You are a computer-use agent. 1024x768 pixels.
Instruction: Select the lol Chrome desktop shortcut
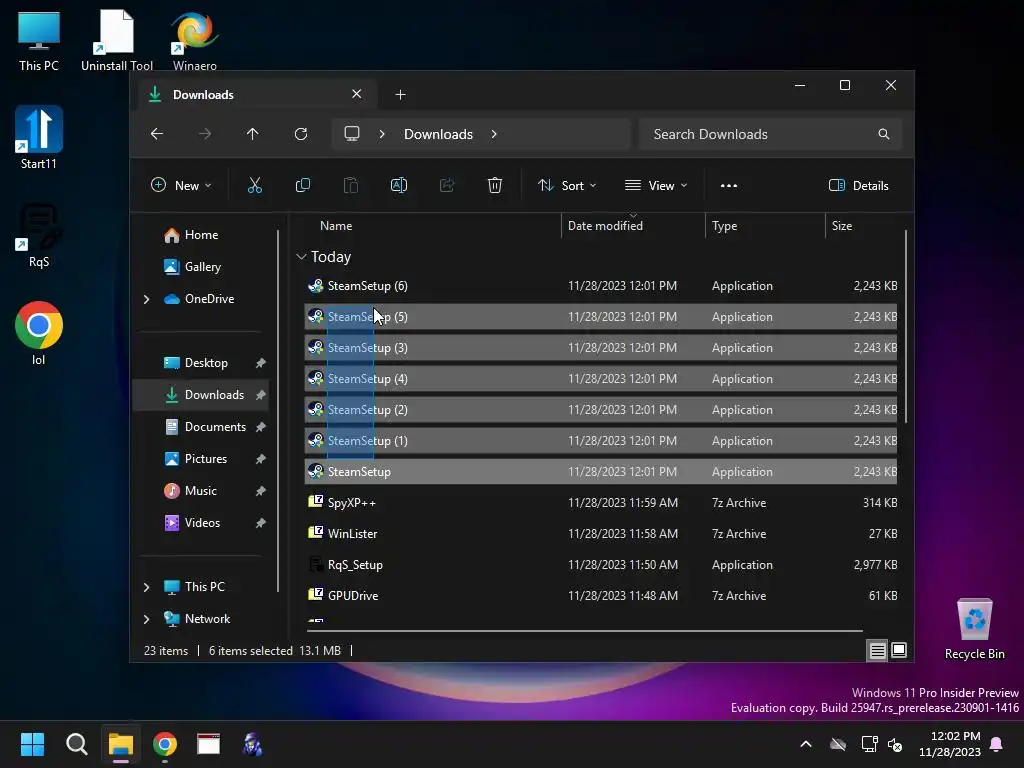[x=39, y=333]
